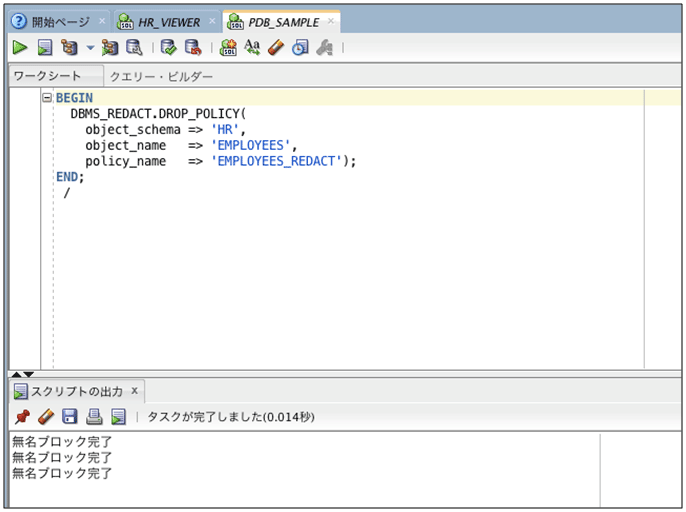Open the クエリー・ビルダー tab
This screenshot has width=686, height=512.
pos(161,77)
